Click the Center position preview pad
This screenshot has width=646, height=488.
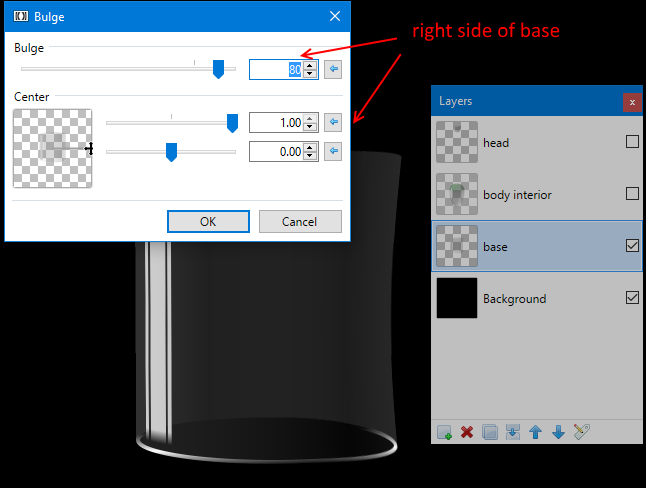pyautogui.click(x=52, y=148)
